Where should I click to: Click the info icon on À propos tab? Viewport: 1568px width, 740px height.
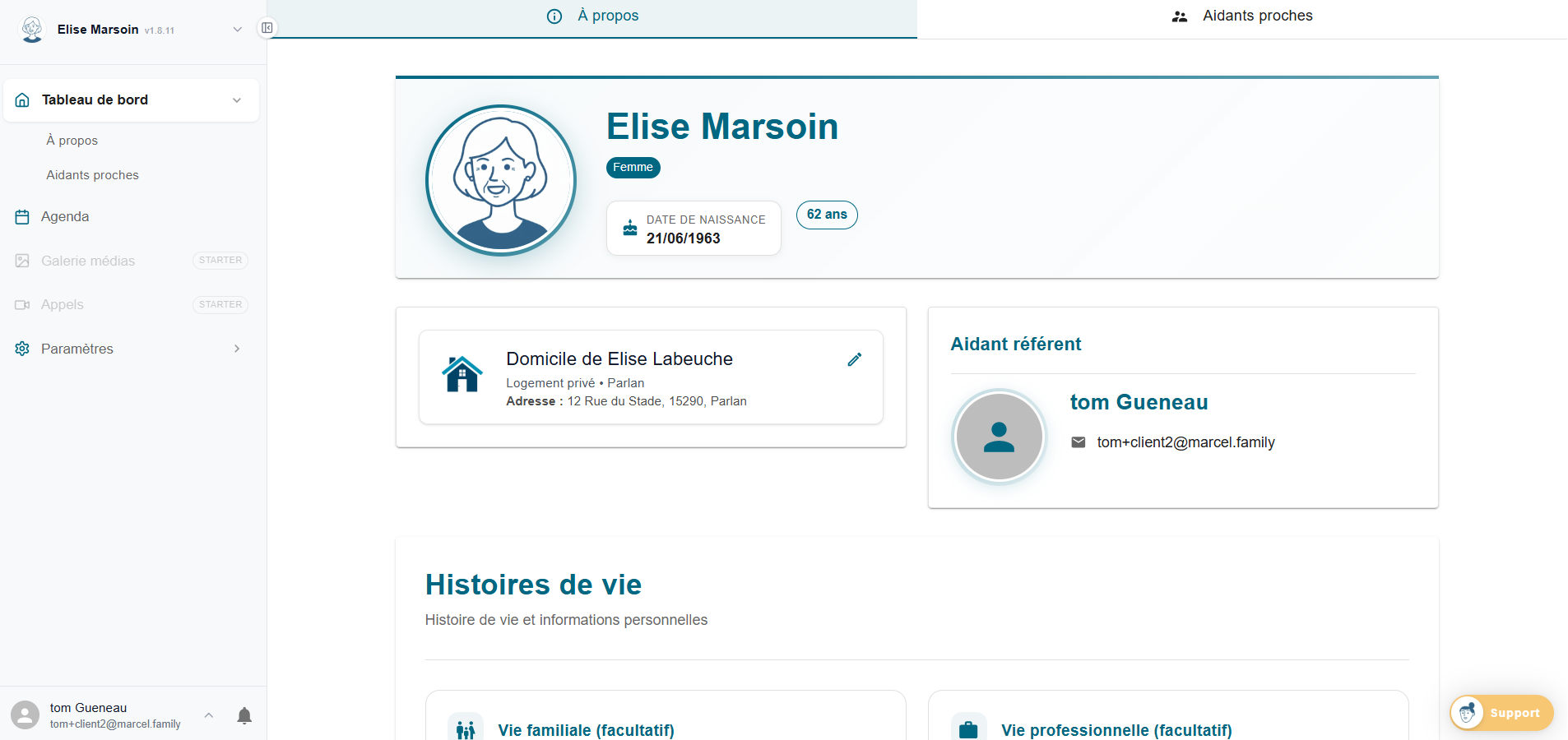[553, 15]
